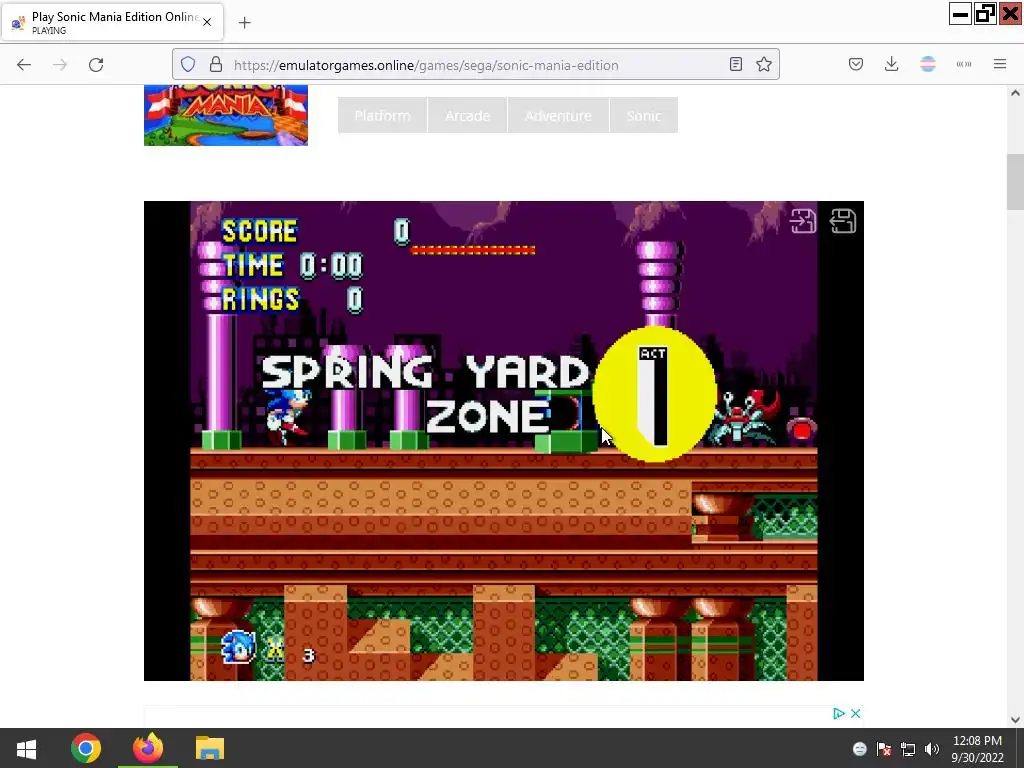Viewport: 1024px width, 768px height.
Task: Click the page scrollbar thumb
Action: [x=1015, y=182]
